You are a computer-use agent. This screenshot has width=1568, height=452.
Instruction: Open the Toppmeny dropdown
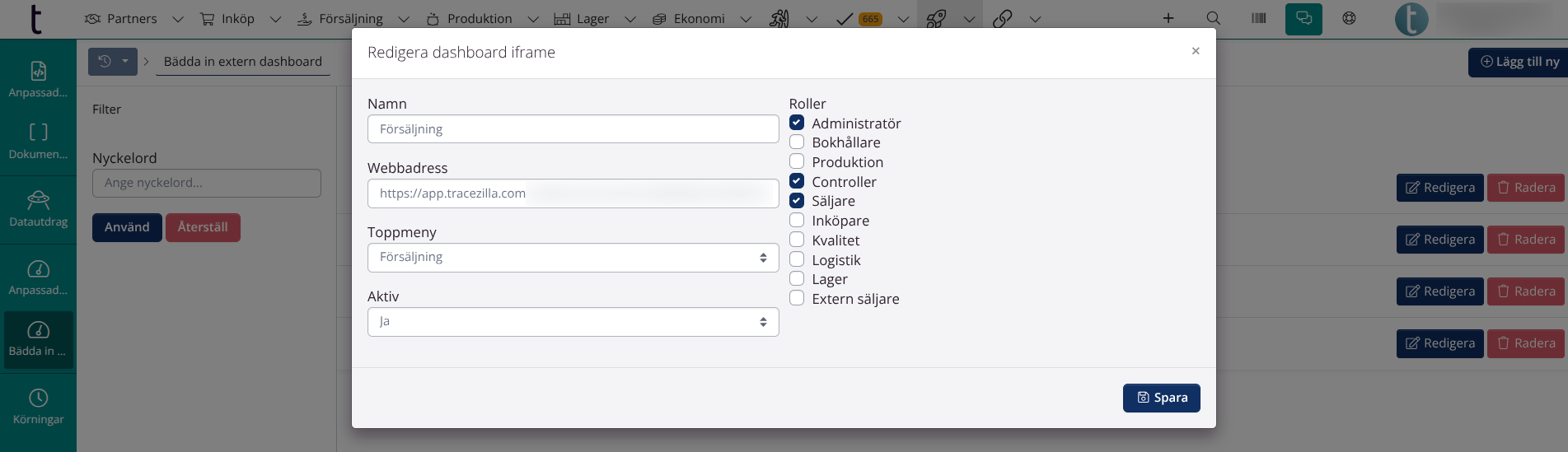(x=573, y=258)
